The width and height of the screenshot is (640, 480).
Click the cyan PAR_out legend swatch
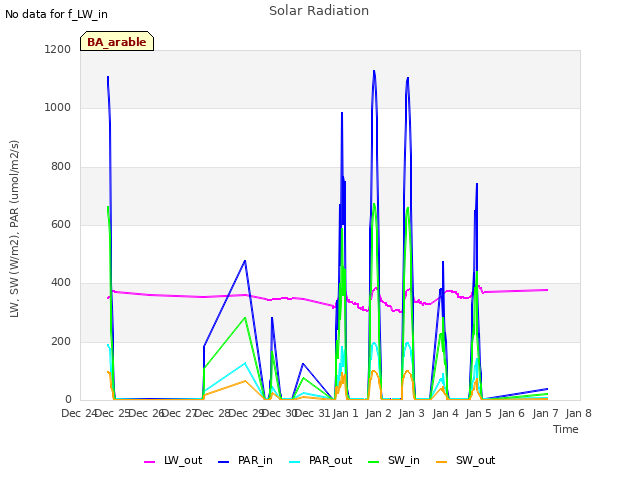(x=294, y=462)
